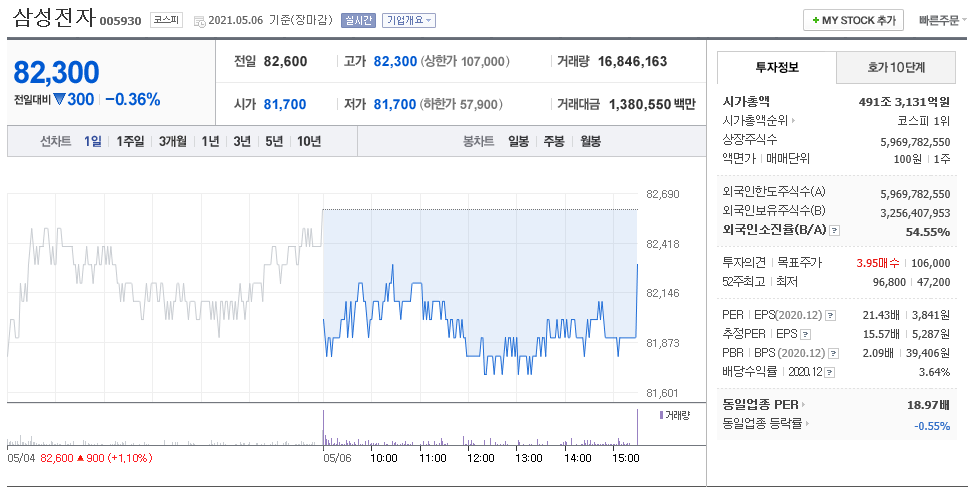Open help icon beside 배당수익률 2020.12
Image resolution: width=972 pixels, height=487 pixels.
pyautogui.click(x=830, y=372)
